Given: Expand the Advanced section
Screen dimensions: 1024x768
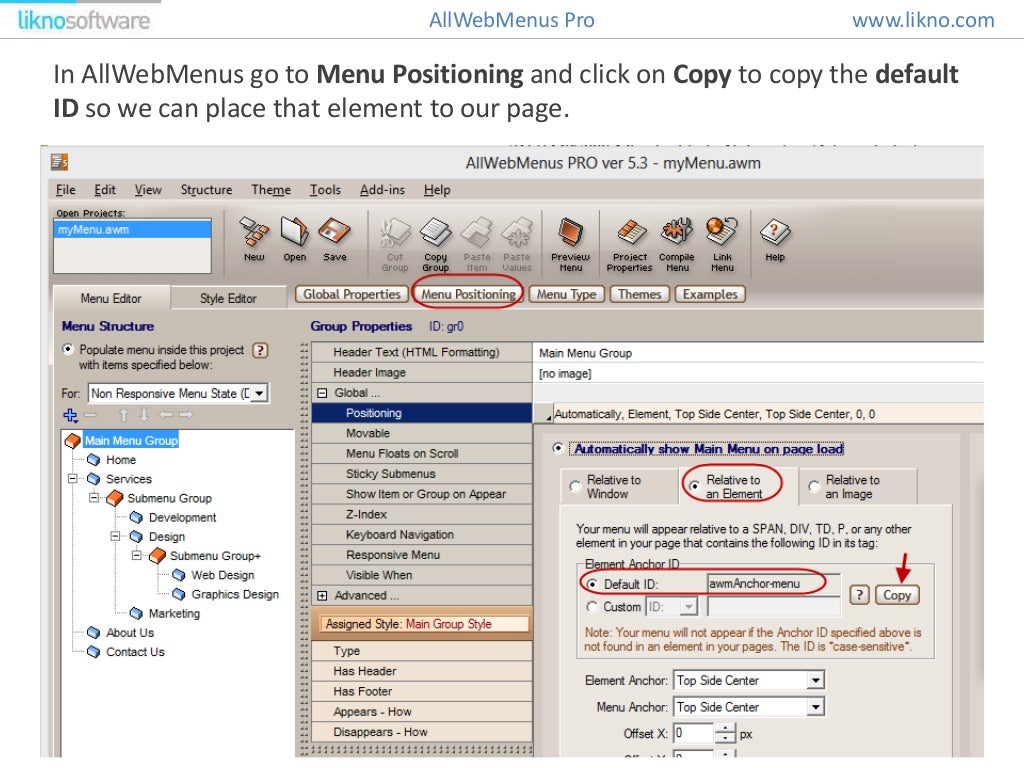Looking at the screenshot, I should click(x=322, y=596).
